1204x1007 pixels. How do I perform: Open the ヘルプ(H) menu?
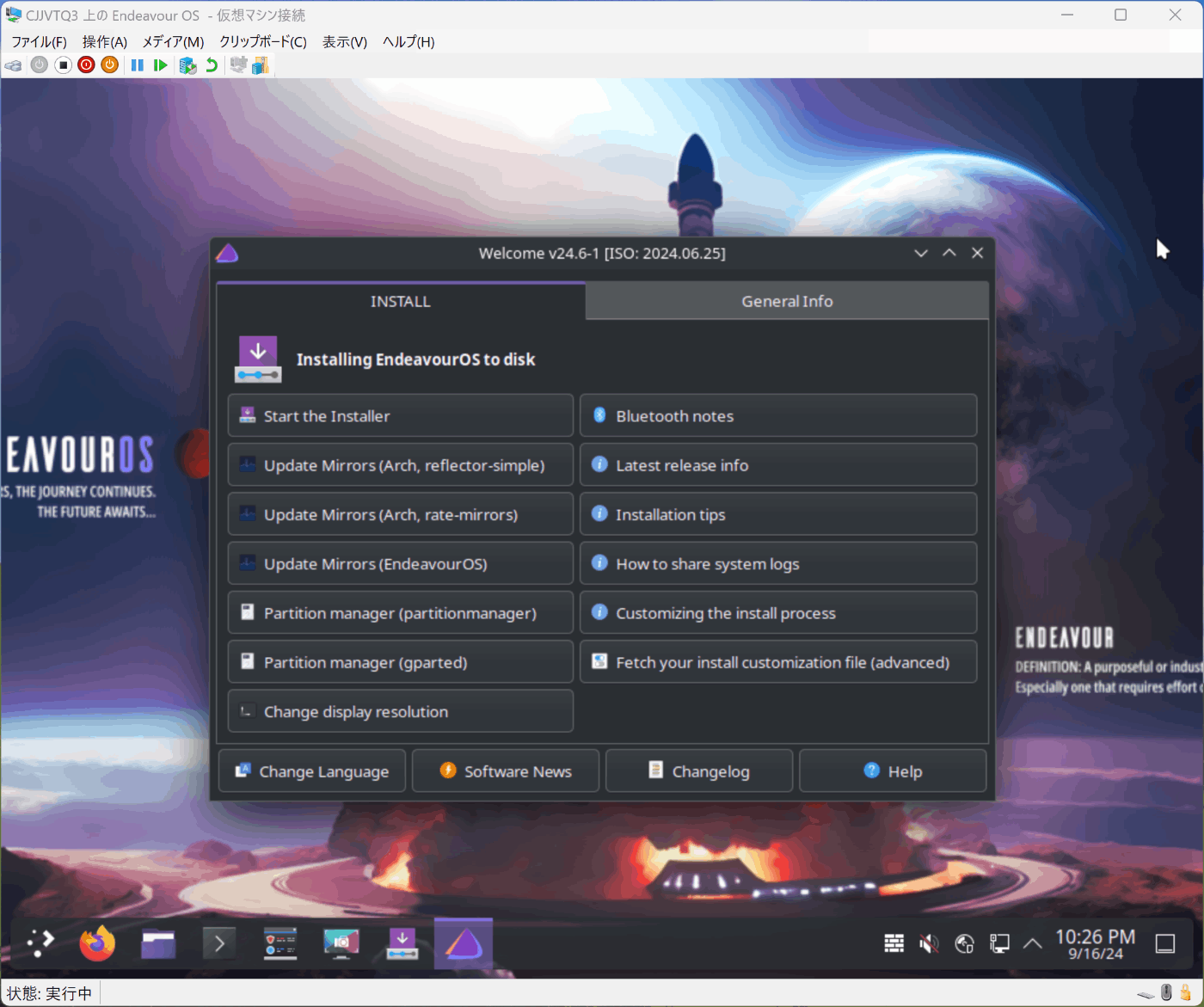coord(408,41)
